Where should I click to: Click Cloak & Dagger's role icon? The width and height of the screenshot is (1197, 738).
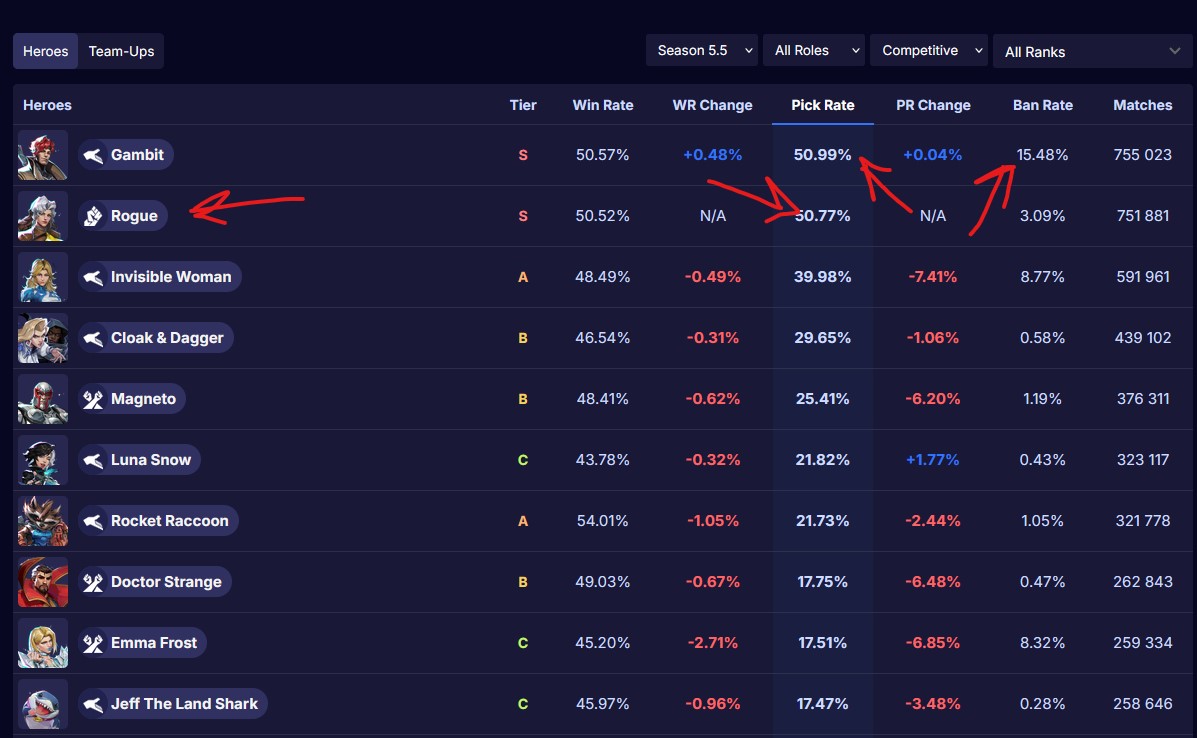(93, 338)
